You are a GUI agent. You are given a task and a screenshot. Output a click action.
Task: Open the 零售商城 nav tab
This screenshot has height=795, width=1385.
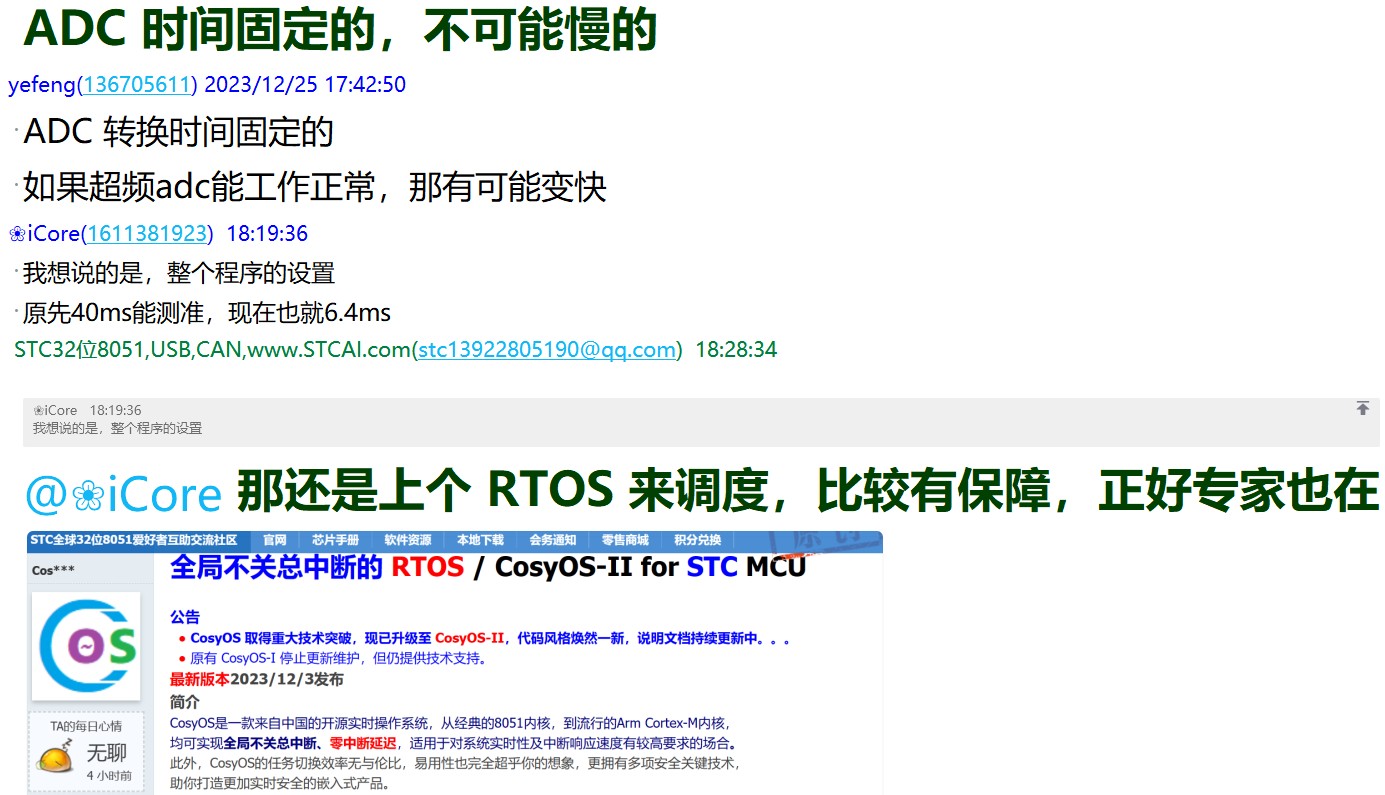tap(625, 540)
